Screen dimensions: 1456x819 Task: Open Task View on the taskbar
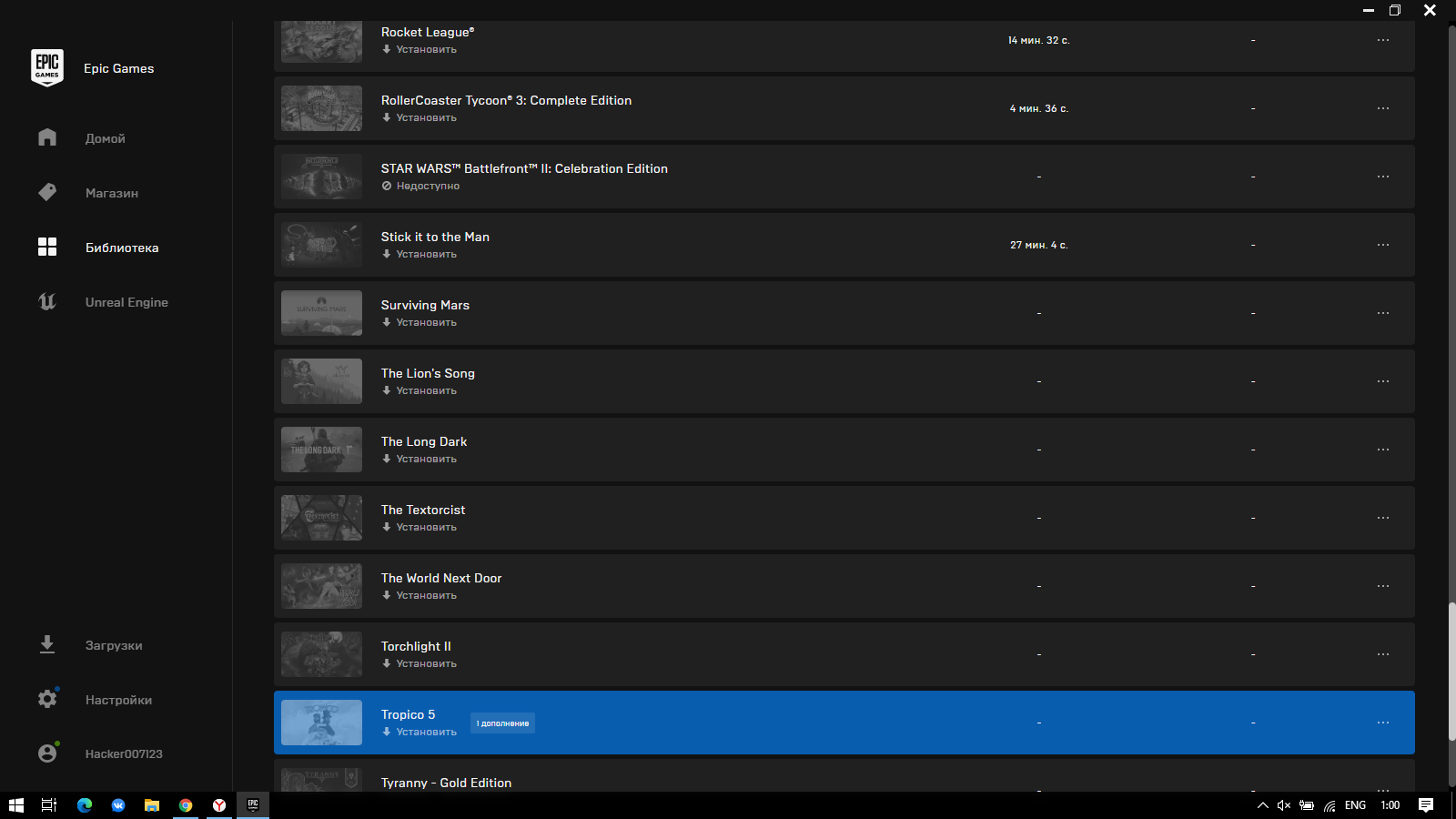click(x=49, y=805)
